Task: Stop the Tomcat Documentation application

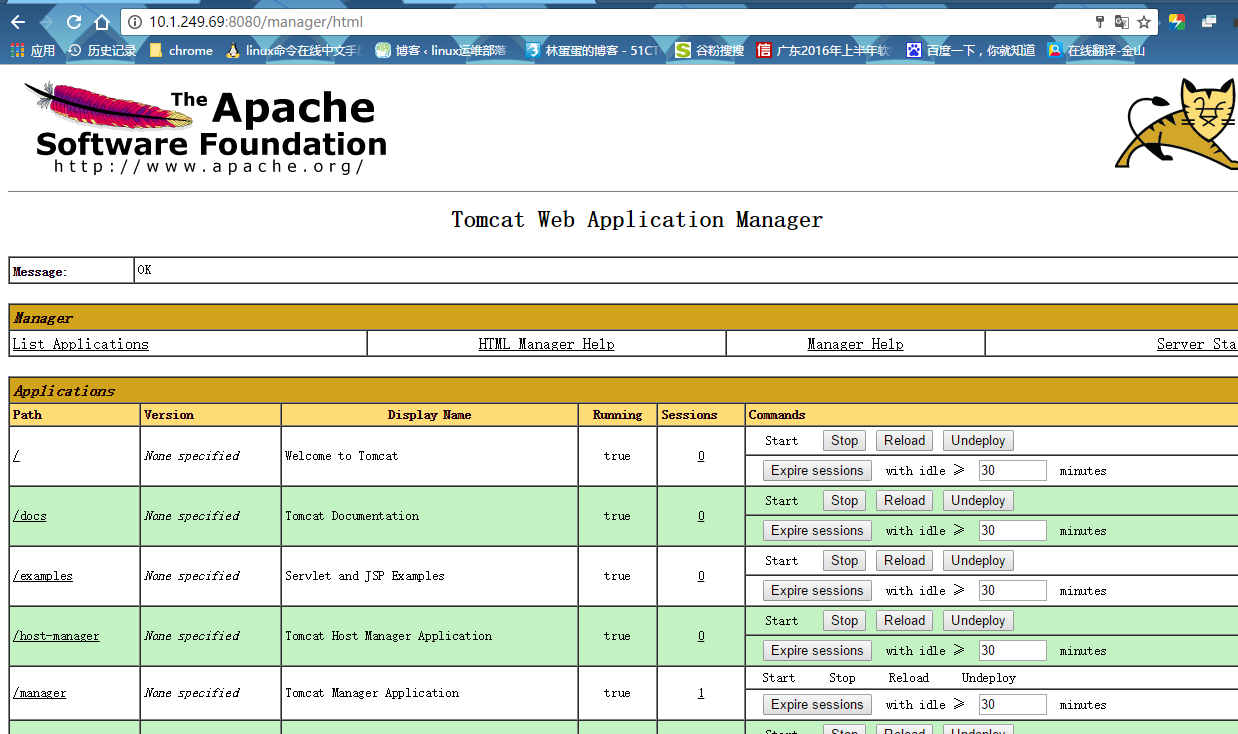Action: tap(845, 501)
